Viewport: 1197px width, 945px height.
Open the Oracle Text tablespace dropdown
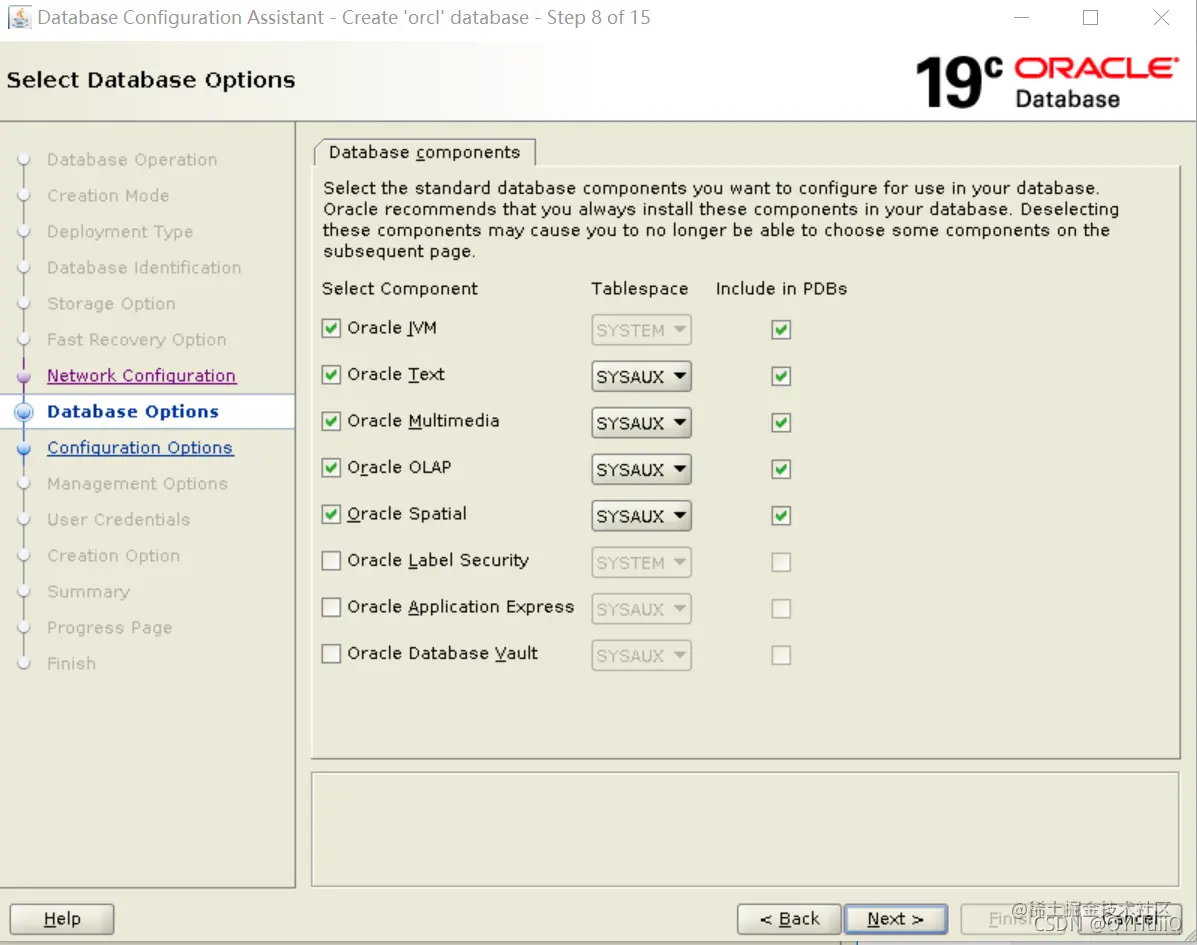641,376
